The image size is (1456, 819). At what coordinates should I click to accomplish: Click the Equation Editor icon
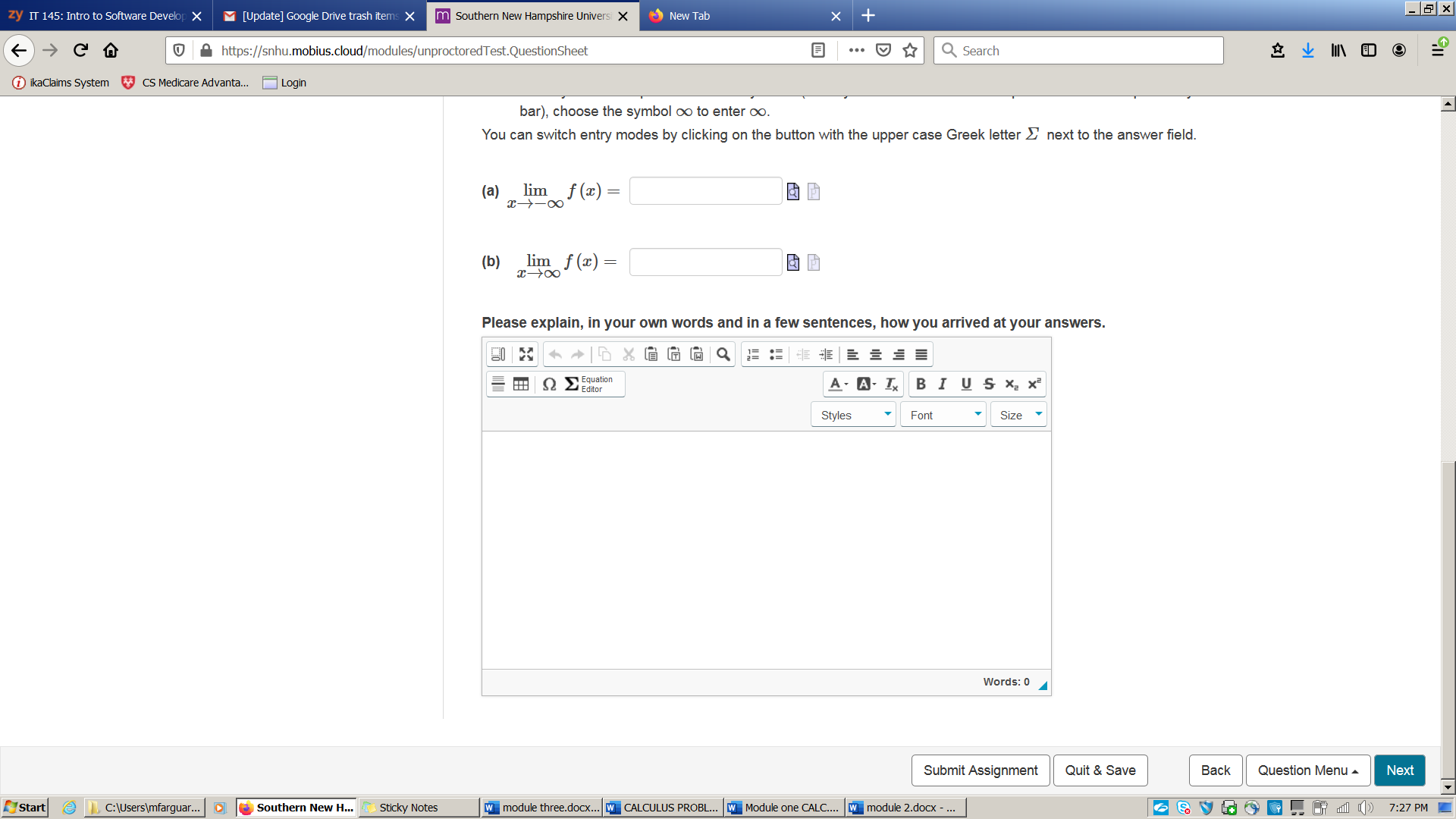(x=589, y=383)
